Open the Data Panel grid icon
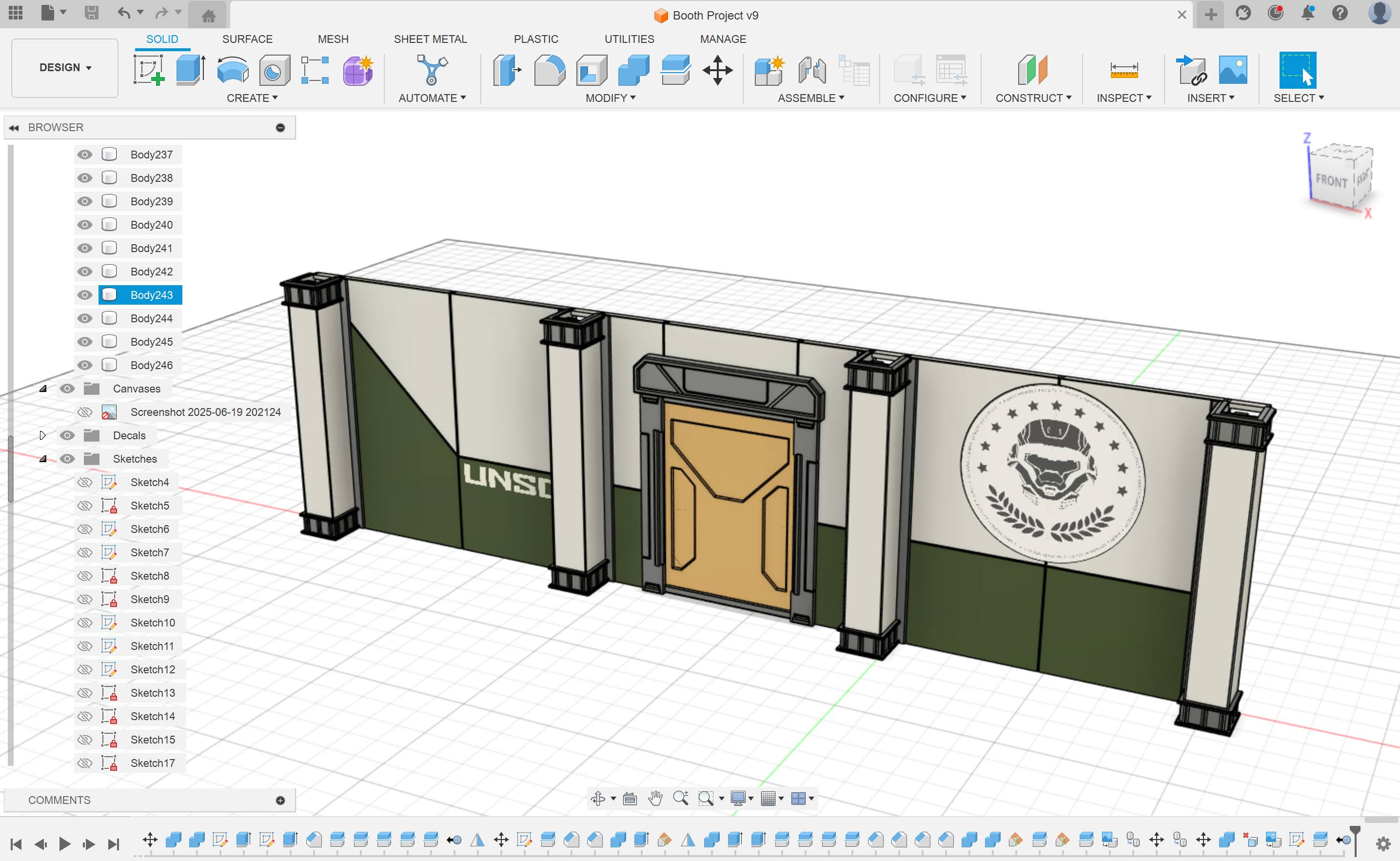 [x=16, y=13]
